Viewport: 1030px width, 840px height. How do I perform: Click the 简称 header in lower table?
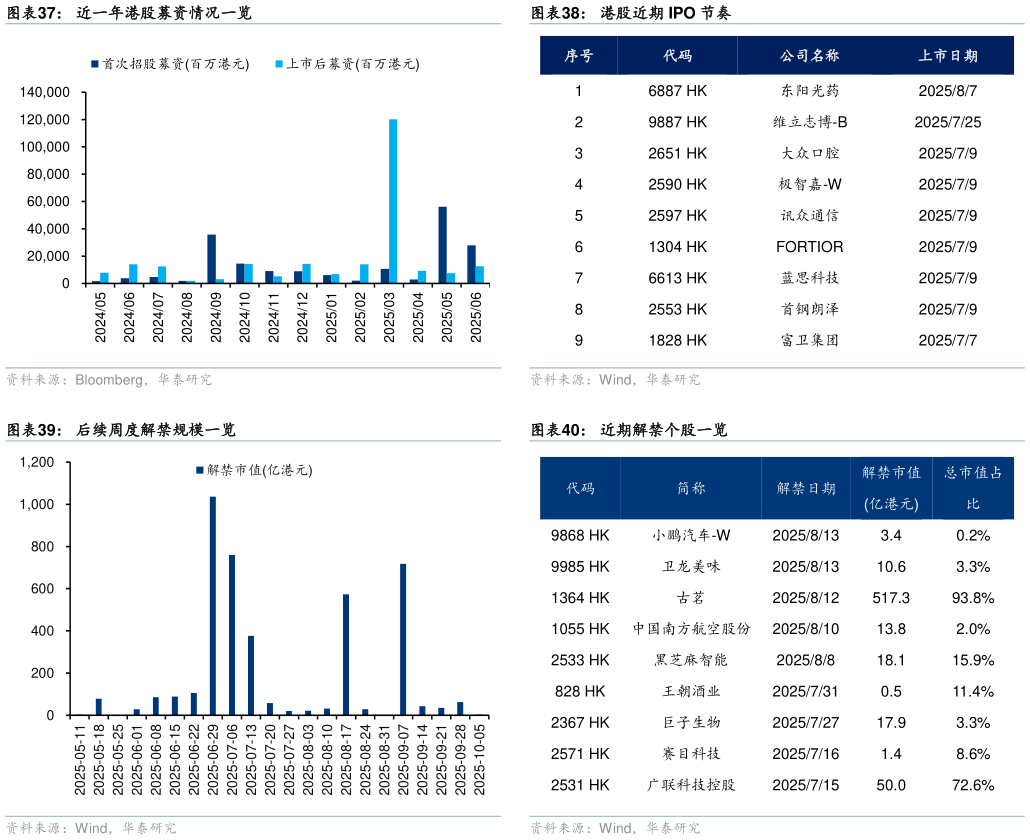click(691, 488)
